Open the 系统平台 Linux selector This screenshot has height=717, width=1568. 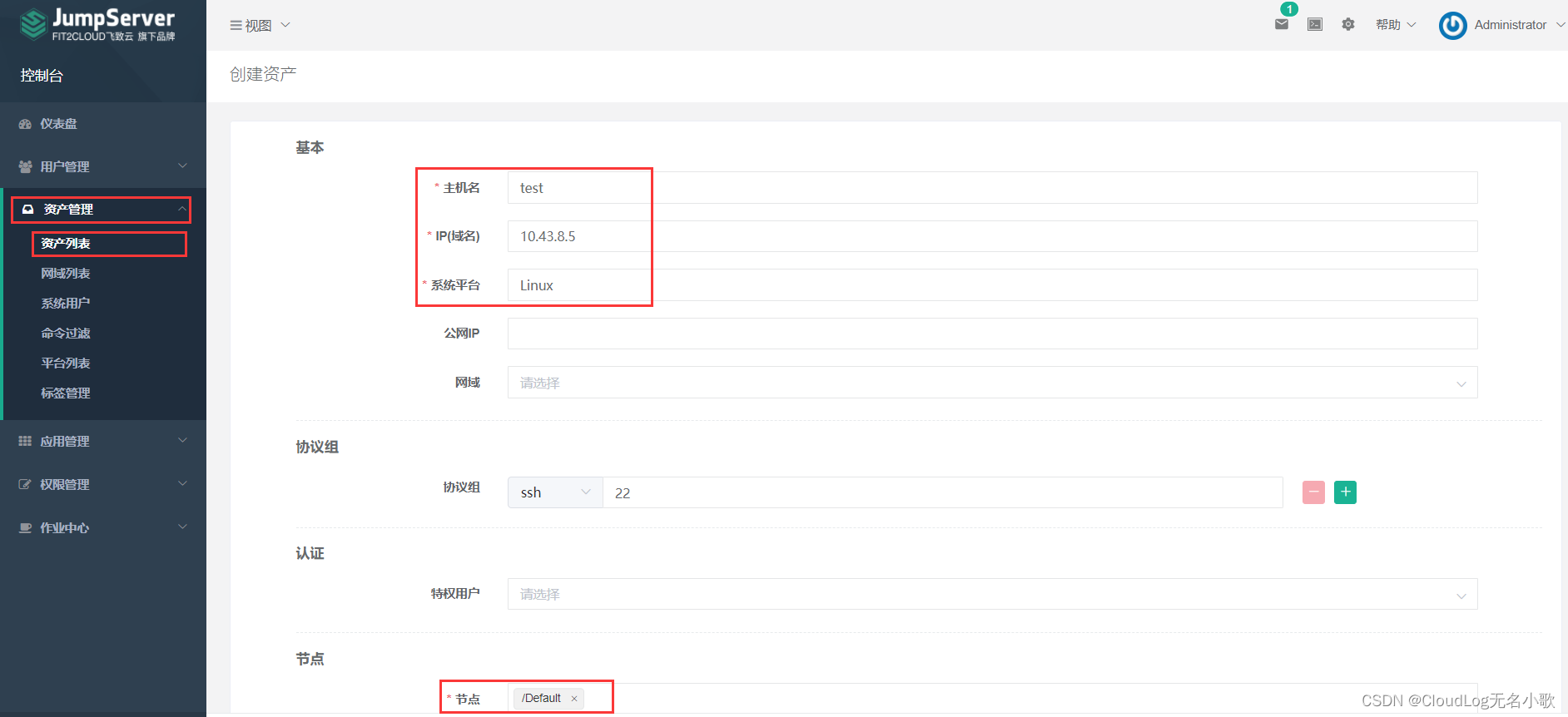(x=992, y=285)
